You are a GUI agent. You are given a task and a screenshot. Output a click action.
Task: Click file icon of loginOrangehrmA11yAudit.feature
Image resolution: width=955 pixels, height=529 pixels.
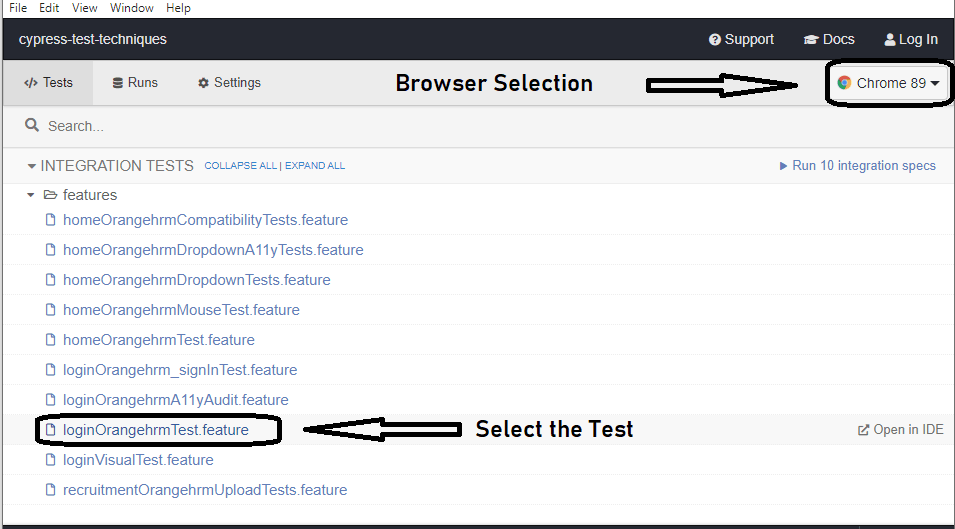click(x=51, y=399)
